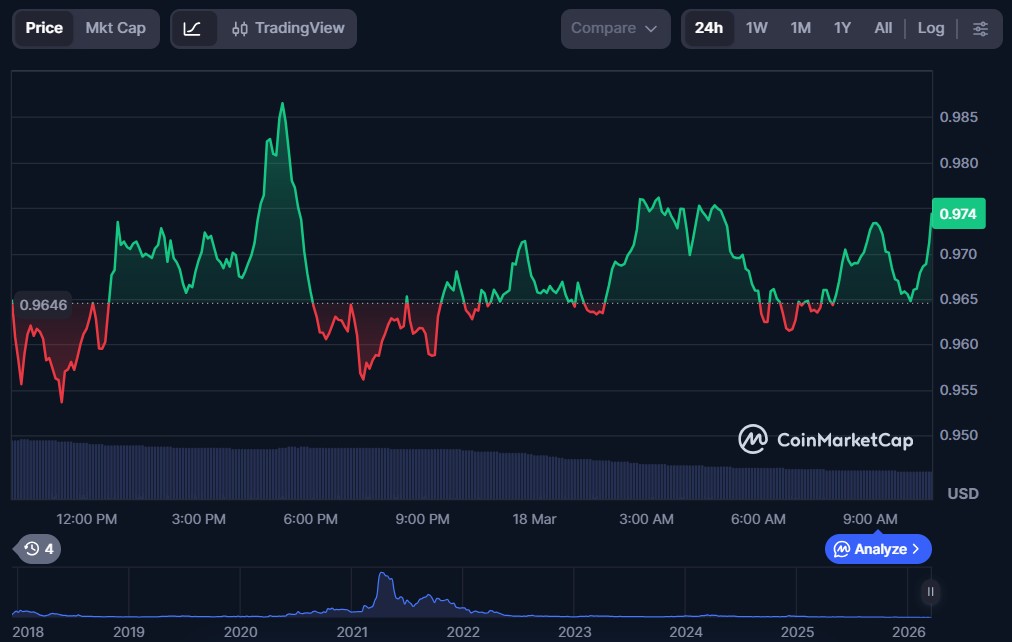Select the 1W time range tab
This screenshot has height=642, width=1012.
[757, 29]
